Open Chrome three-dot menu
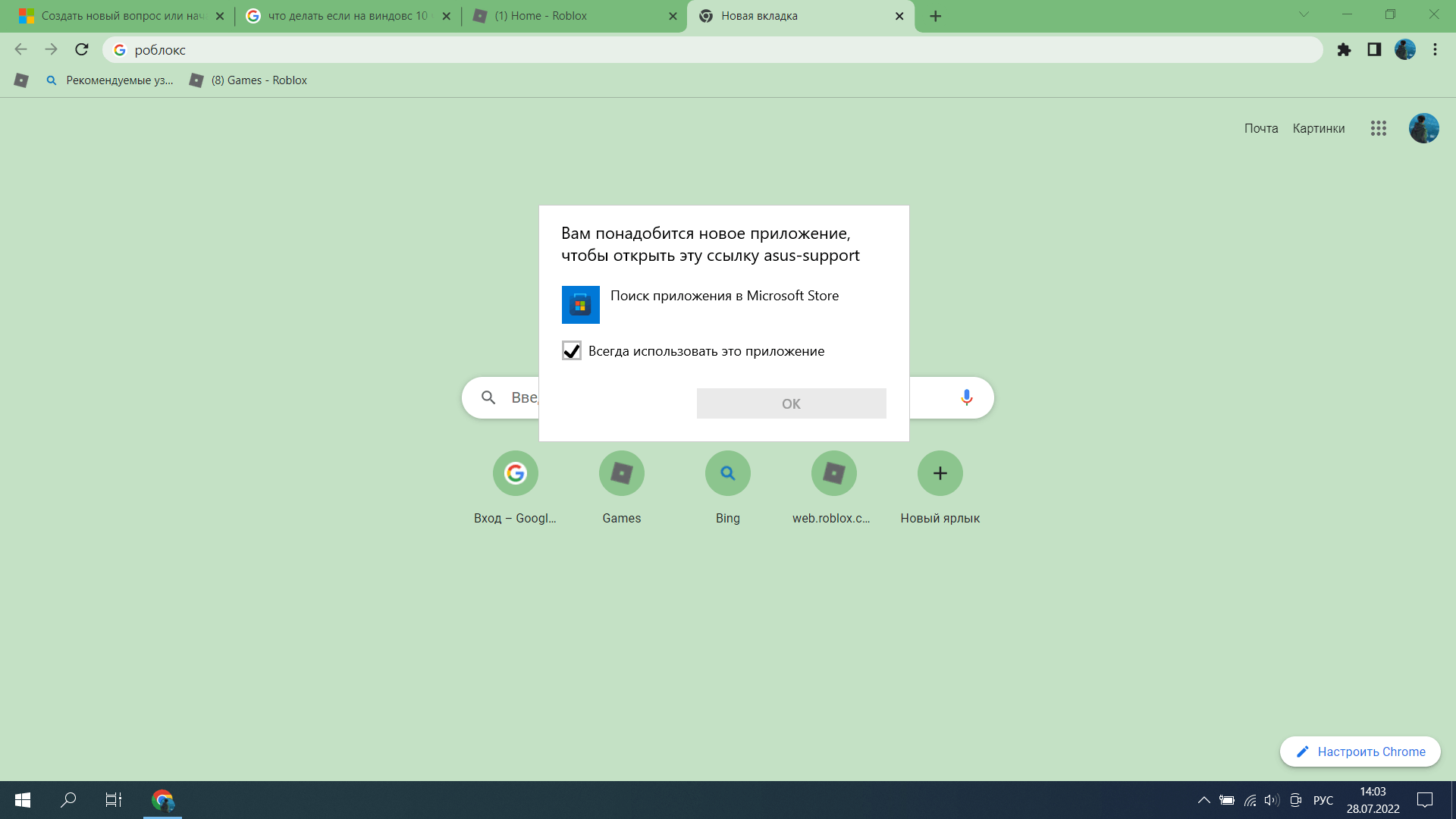The height and width of the screenshot is (819, 1456). [x=1435, y=49]
